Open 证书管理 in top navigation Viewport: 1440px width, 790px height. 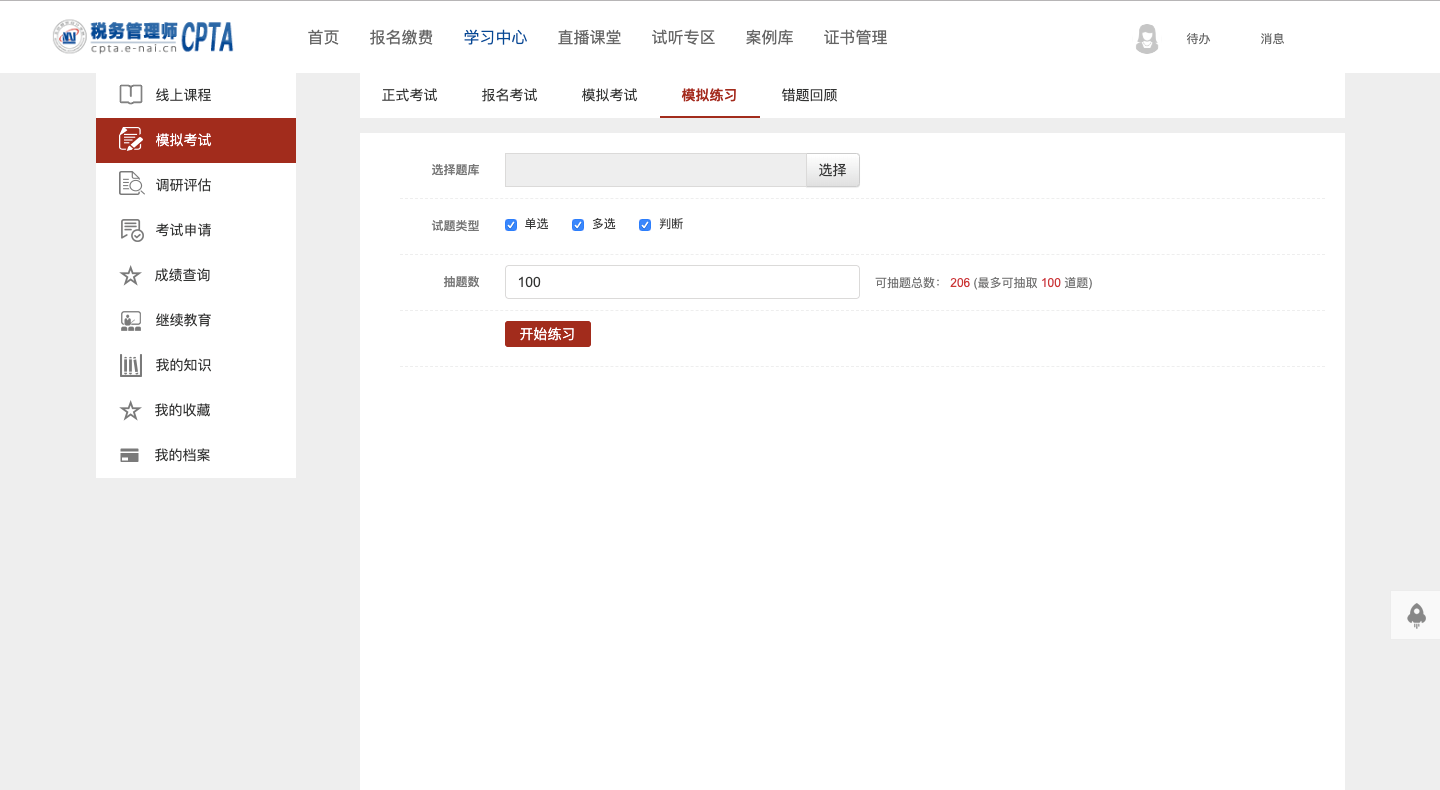[855, 37]
